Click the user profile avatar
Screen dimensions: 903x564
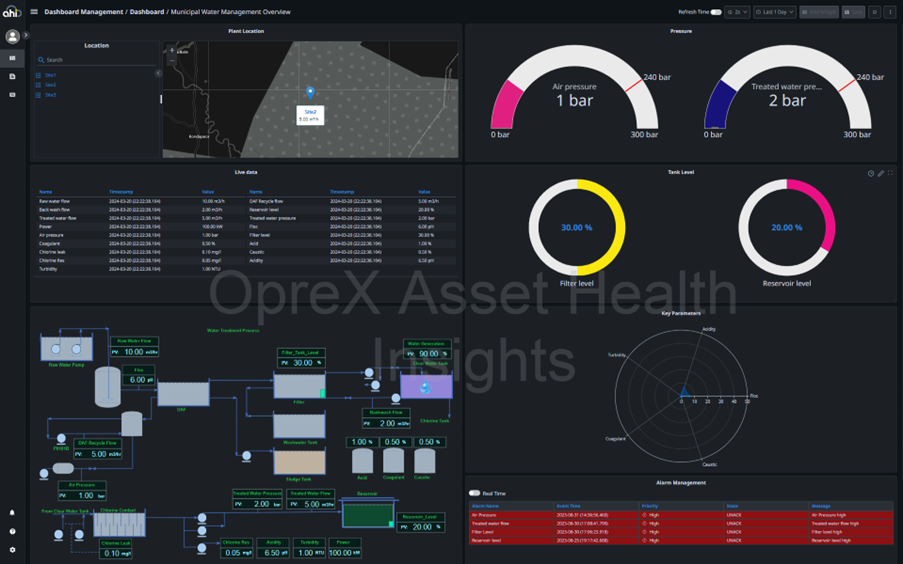[x=13, y=37]
